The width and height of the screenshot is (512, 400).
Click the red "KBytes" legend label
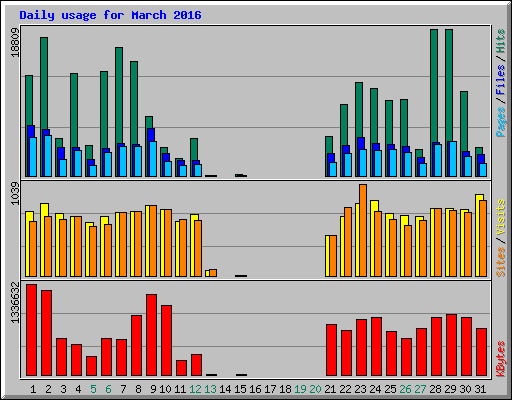click(501, 359)
